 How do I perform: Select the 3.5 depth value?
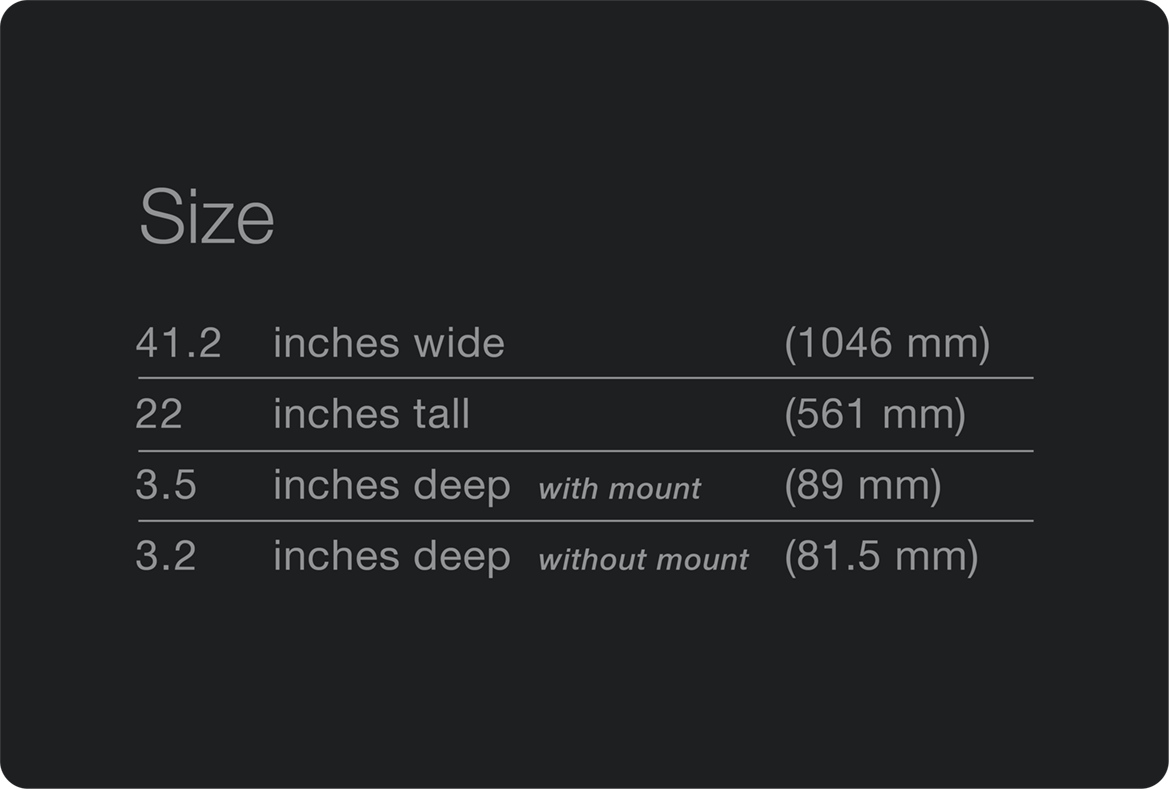tap(166, 485)
